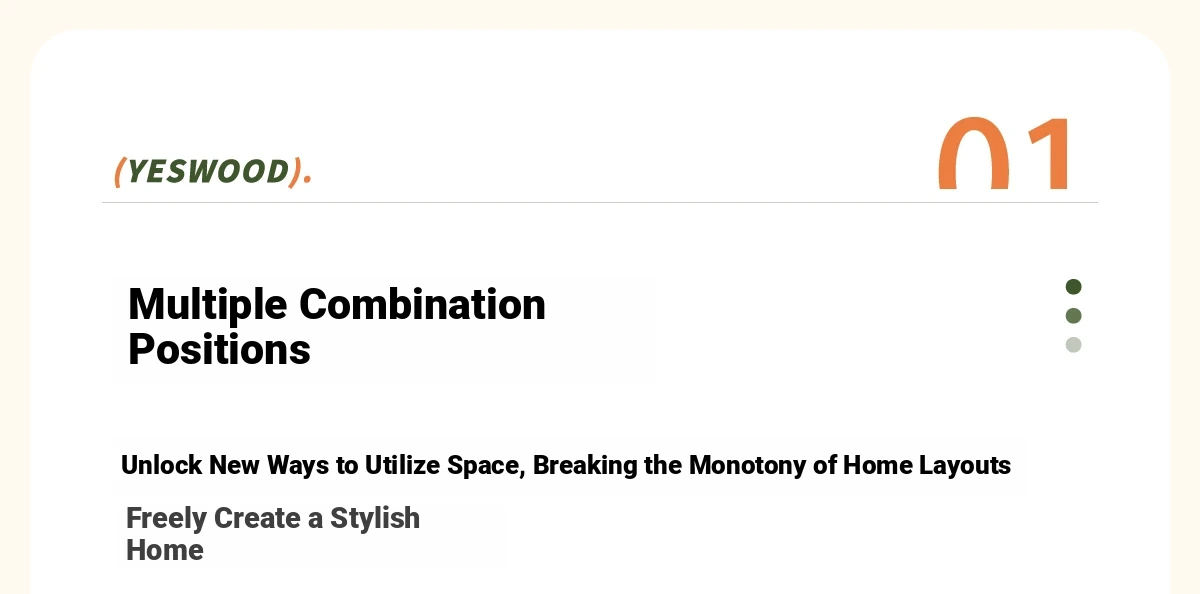Click the orange digit 1
1200x594 pixels.
click(1048, 154)
